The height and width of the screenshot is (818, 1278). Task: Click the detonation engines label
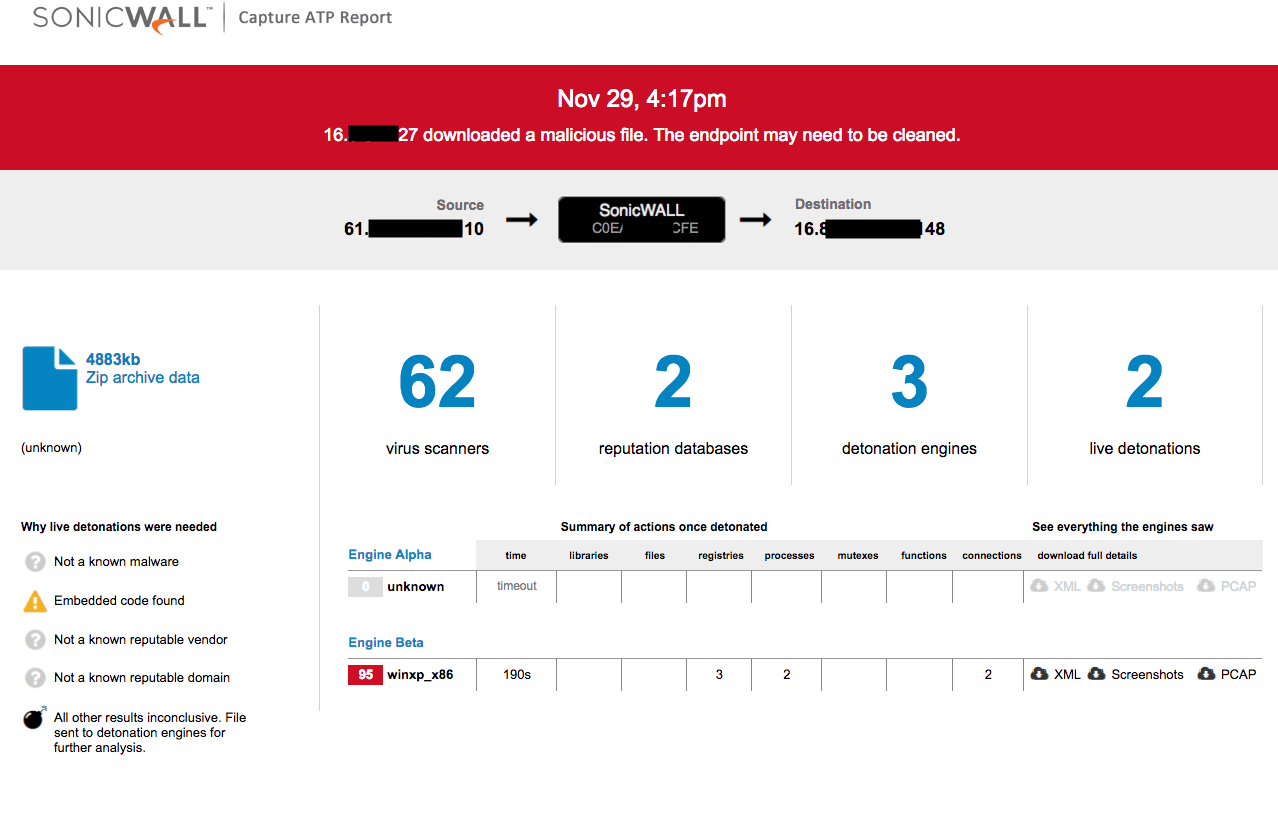tap(909, 449)
